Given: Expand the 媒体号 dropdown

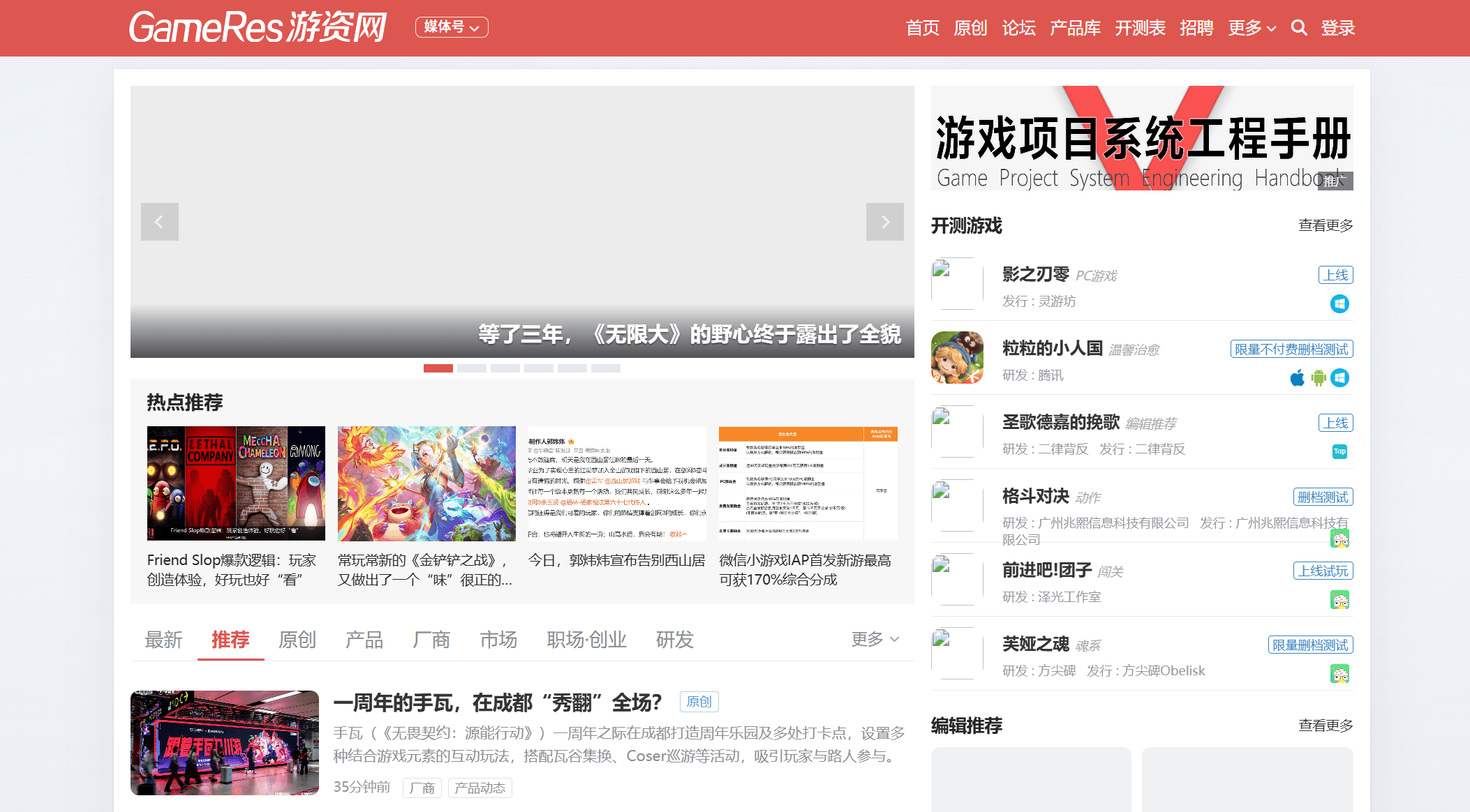Looking at the screenshot, I should point(452,27).
